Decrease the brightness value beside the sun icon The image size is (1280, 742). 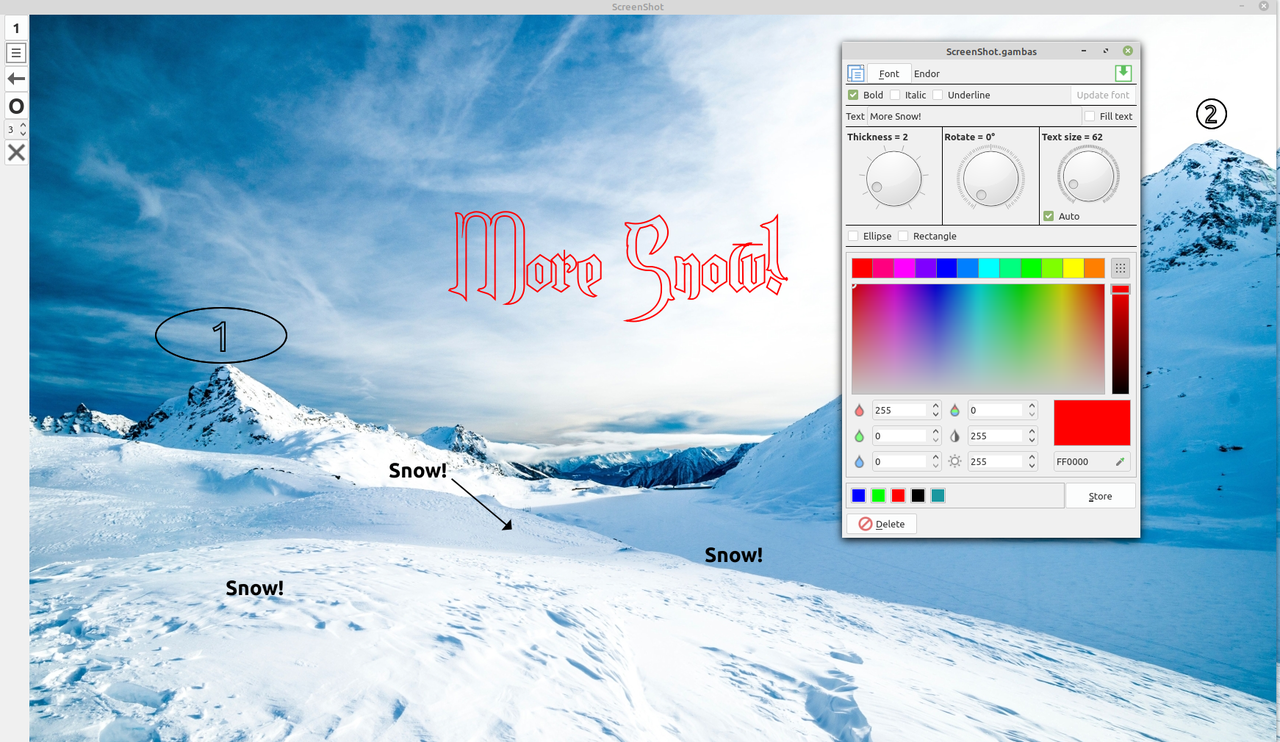click(1032, 466)
